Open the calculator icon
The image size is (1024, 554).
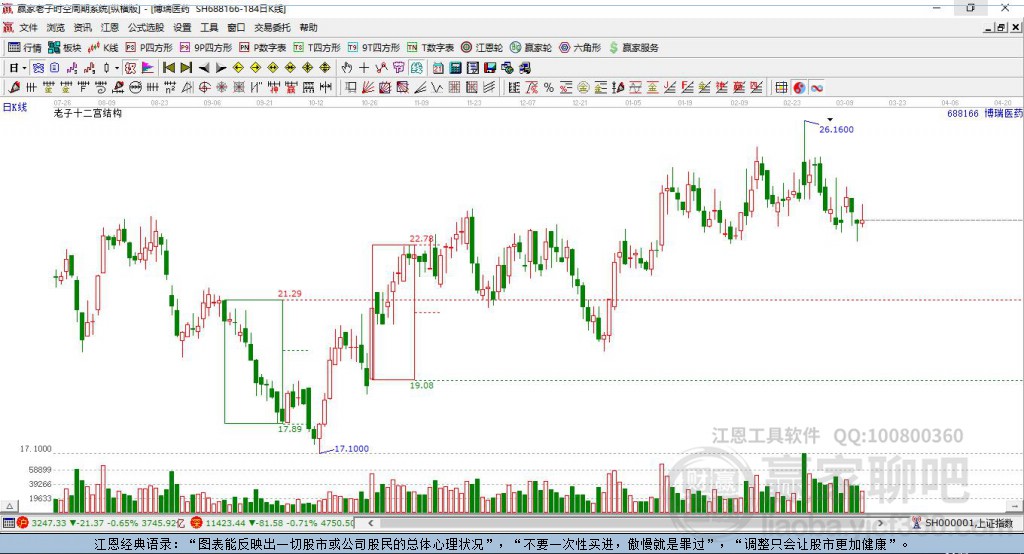click(455, 68)
